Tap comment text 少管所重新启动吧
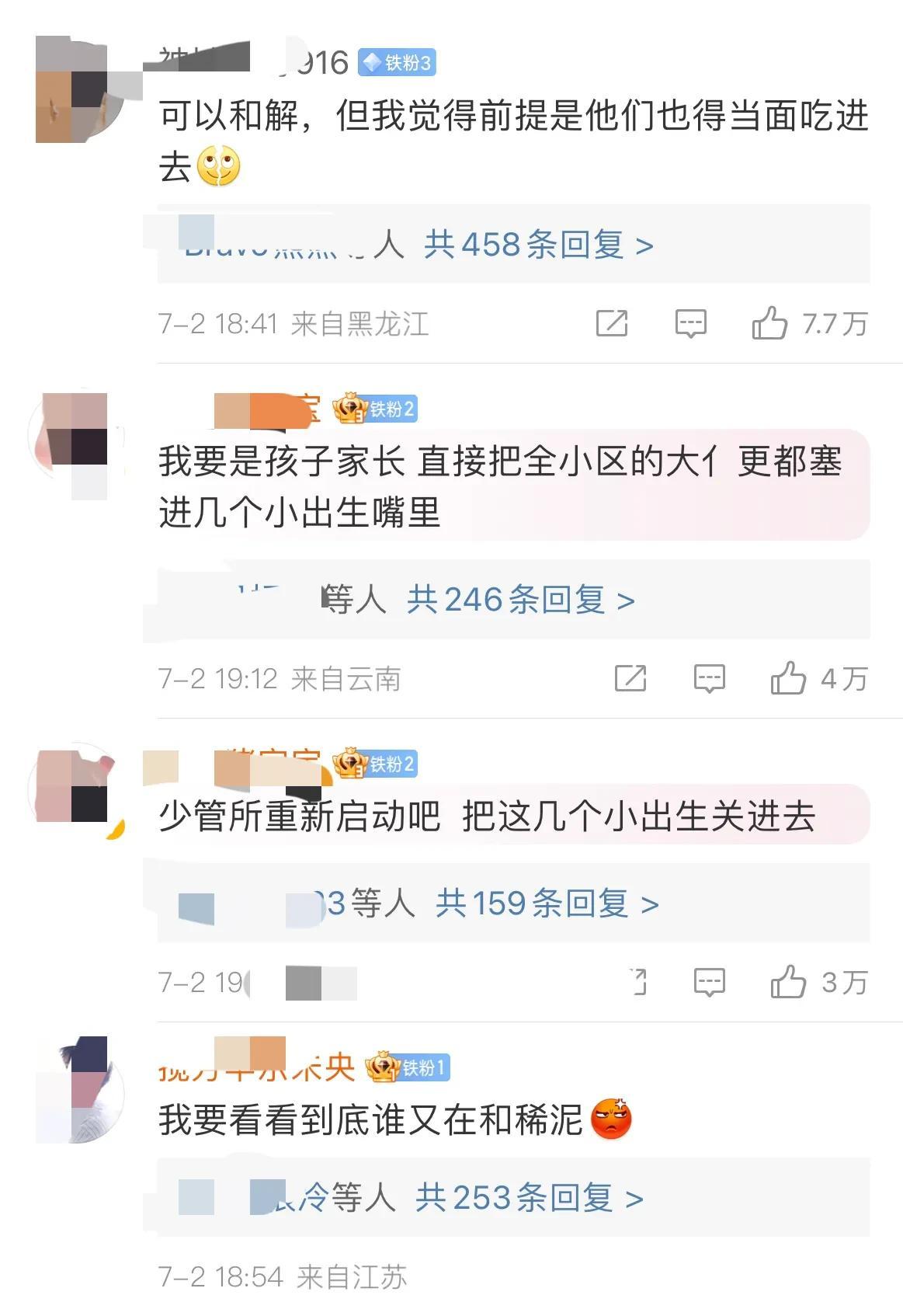This screenshot has width=903, height=1316. pos(300,816)
